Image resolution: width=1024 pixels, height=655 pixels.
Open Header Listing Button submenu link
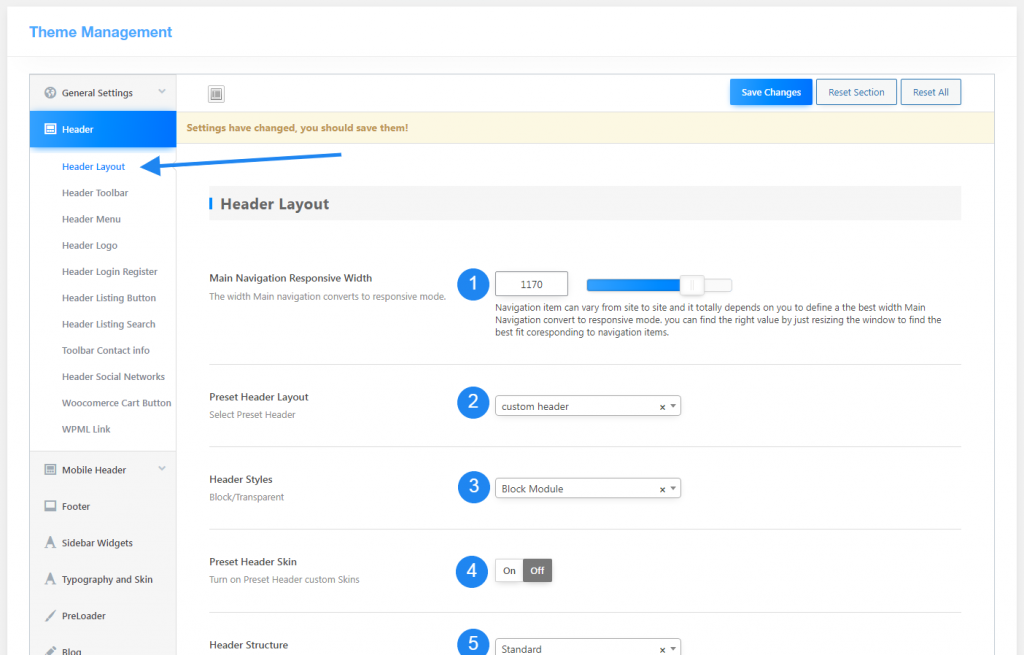pyautogui.click(x=108, y=298)
